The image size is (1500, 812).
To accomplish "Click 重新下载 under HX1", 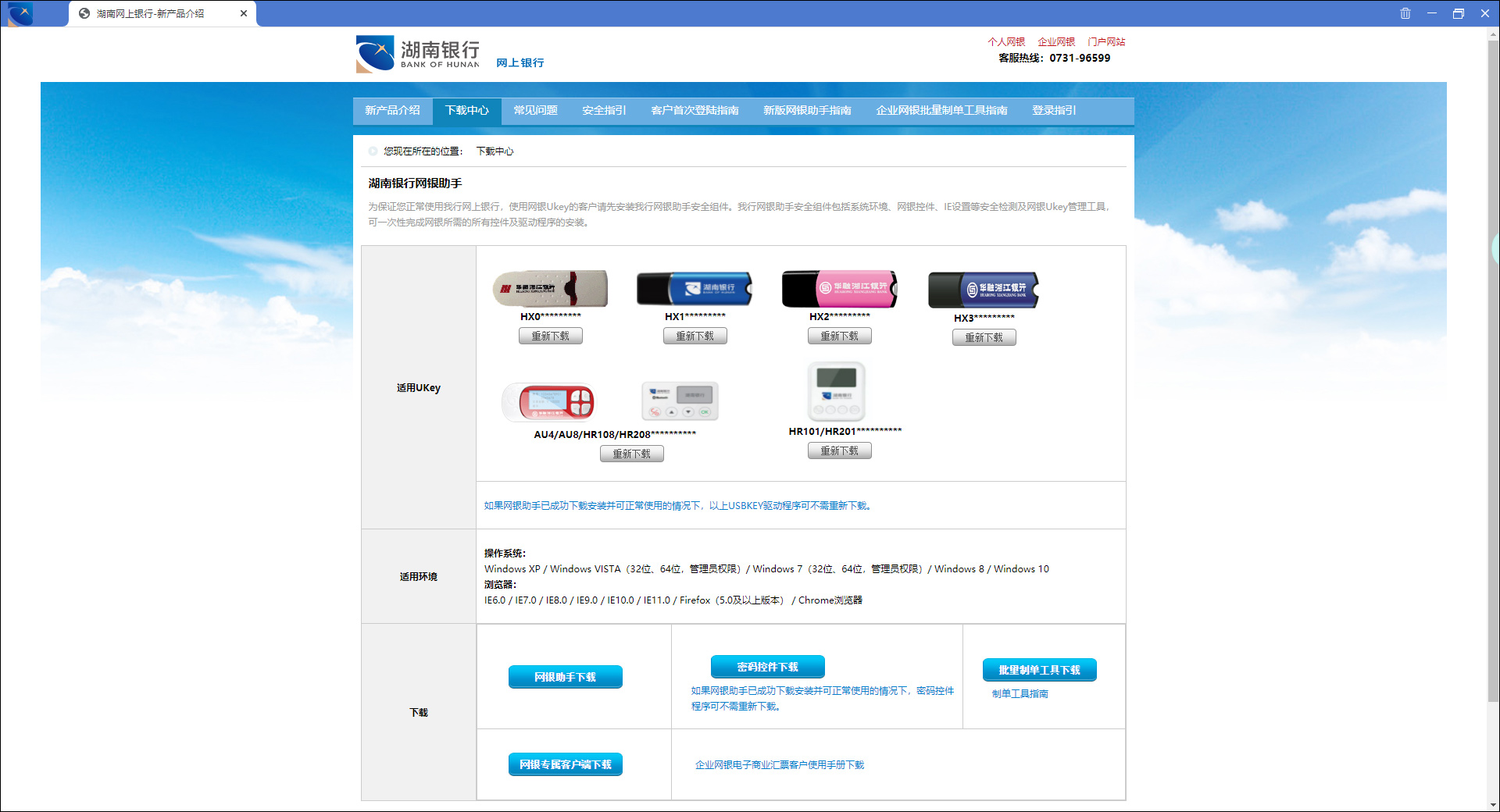I will tap(695, 336).
